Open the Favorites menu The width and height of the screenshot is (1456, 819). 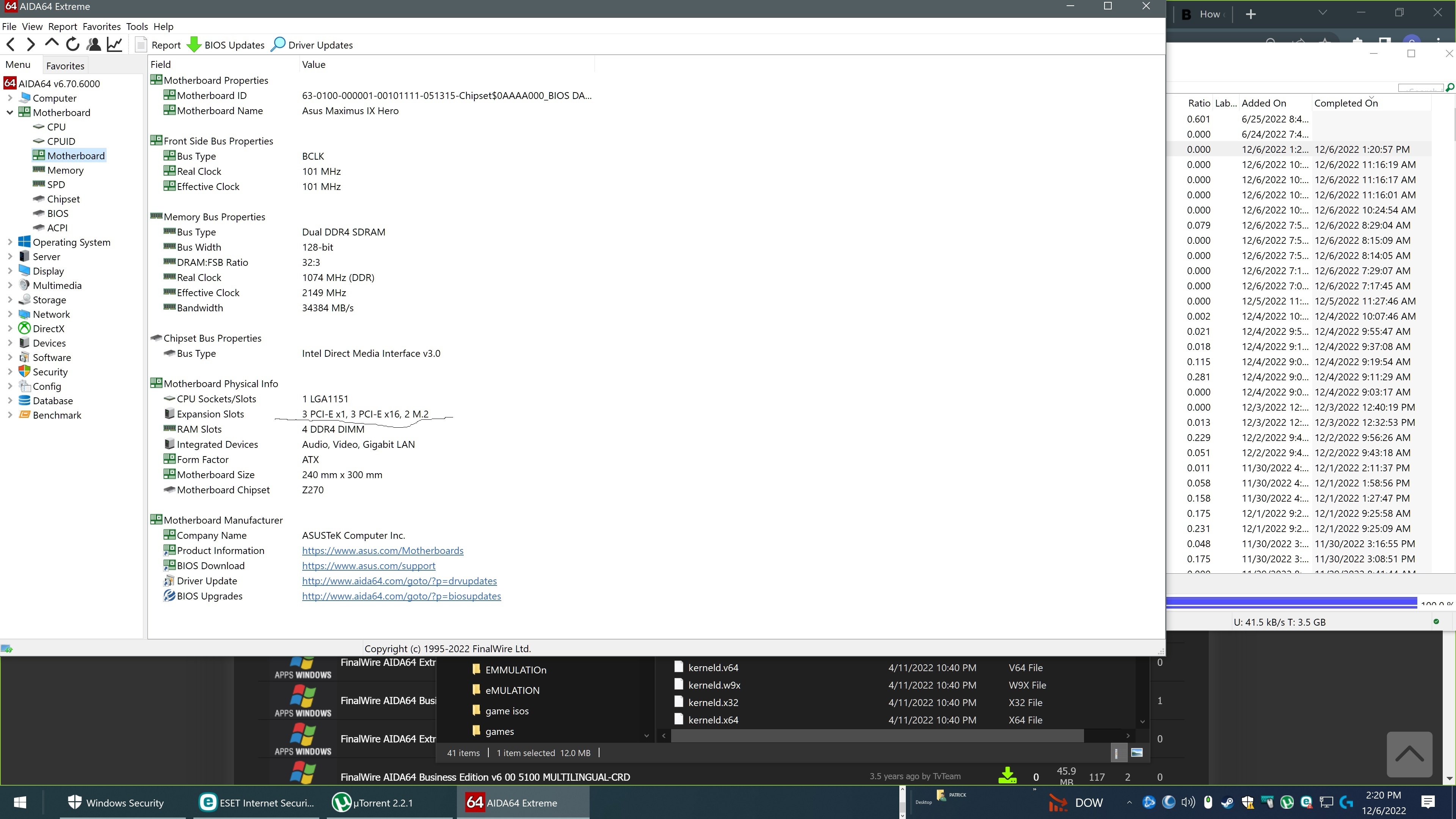102,27
